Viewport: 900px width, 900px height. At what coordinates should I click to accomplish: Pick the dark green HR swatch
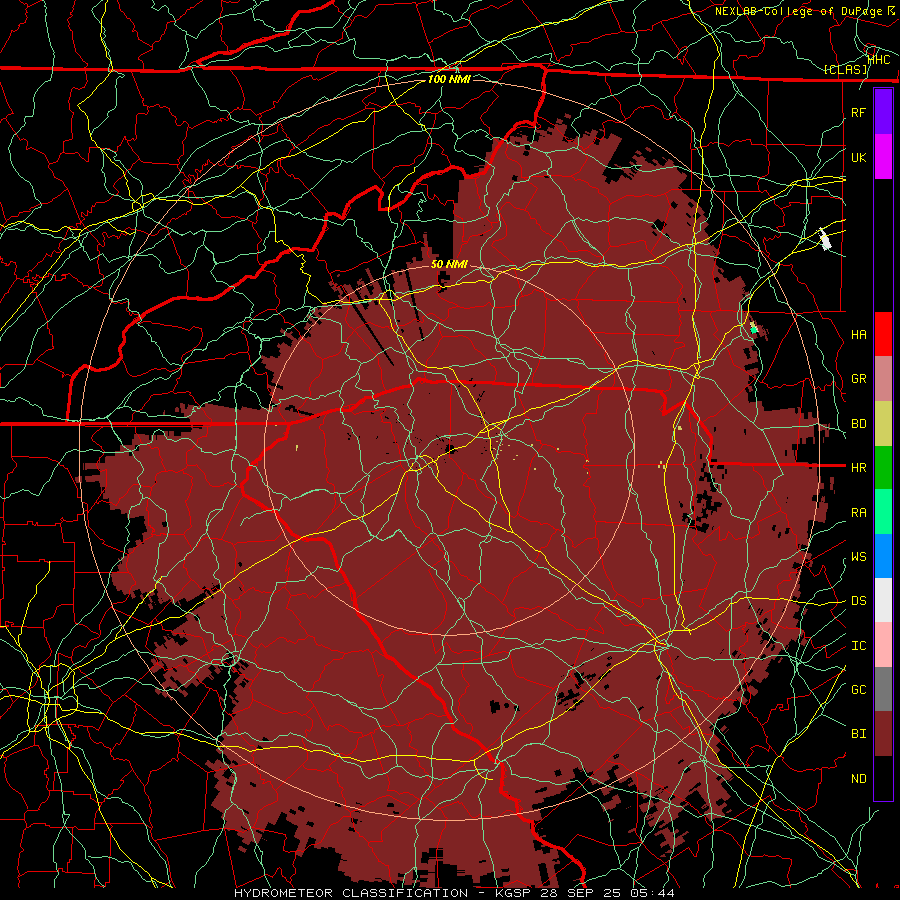(883, 467)
